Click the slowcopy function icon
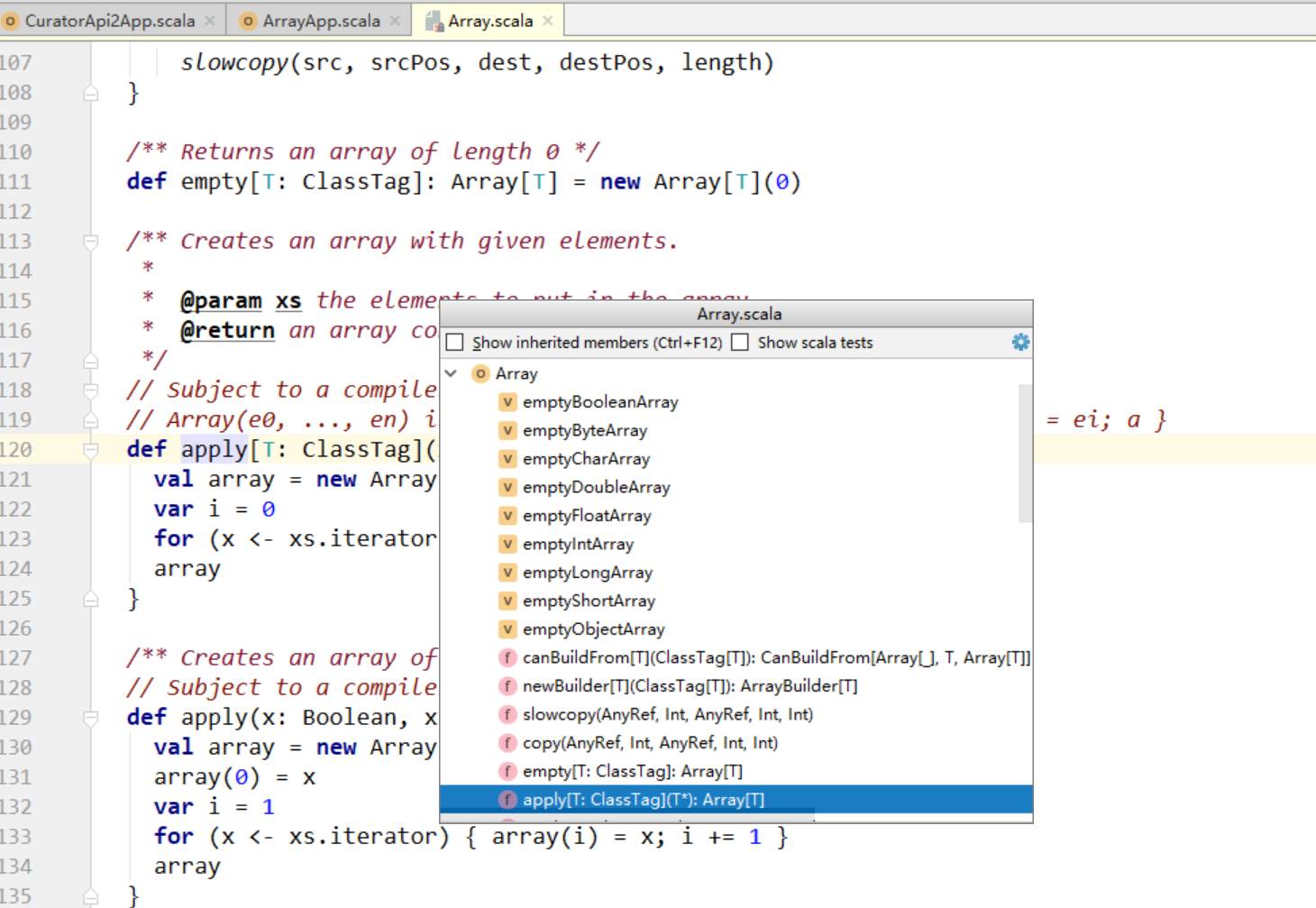1316x908 pixels. coord(507,714)
